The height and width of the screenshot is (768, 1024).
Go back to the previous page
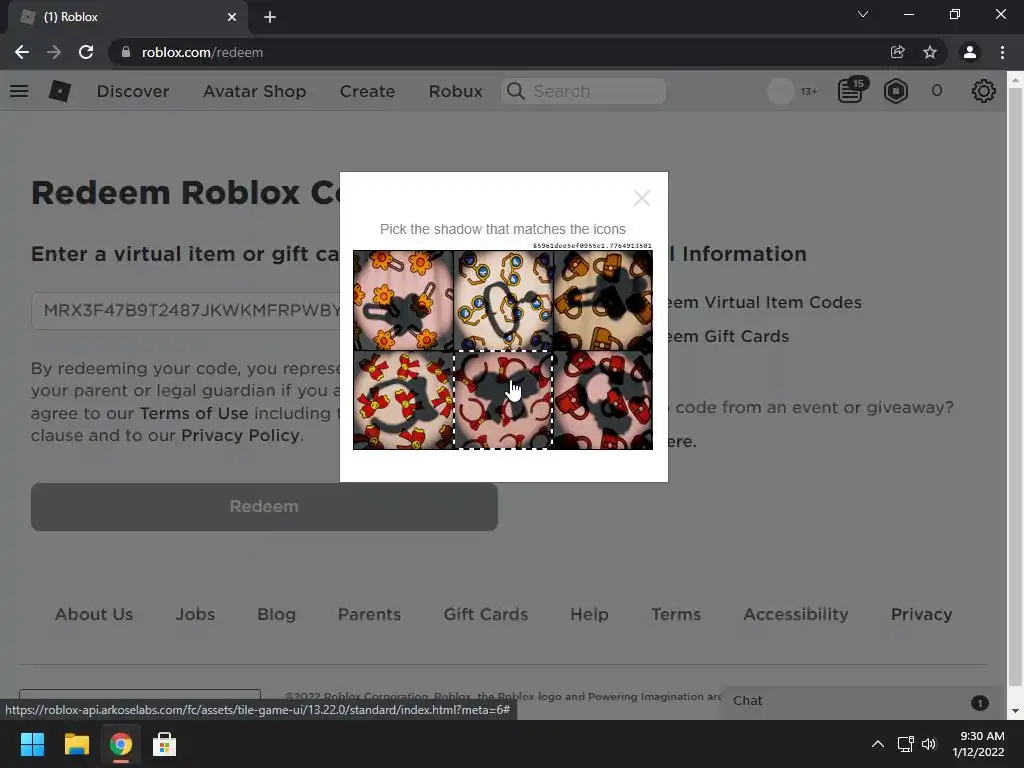tap(22, 52)
